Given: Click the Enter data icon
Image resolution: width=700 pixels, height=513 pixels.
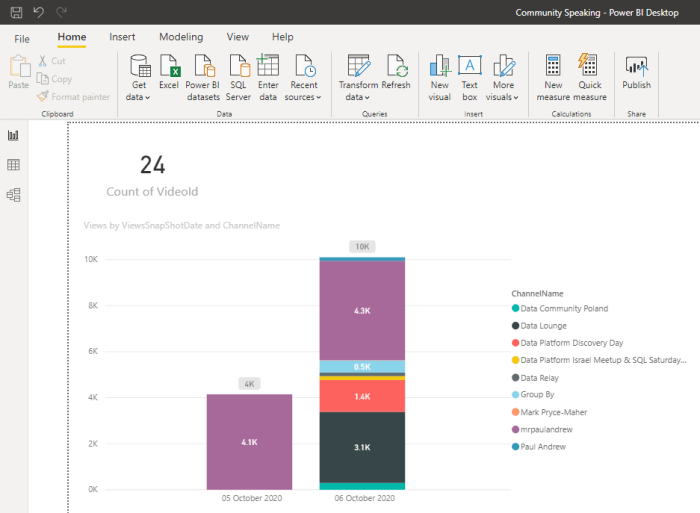Looking at the screenshot, I should (x=268, y=76).
